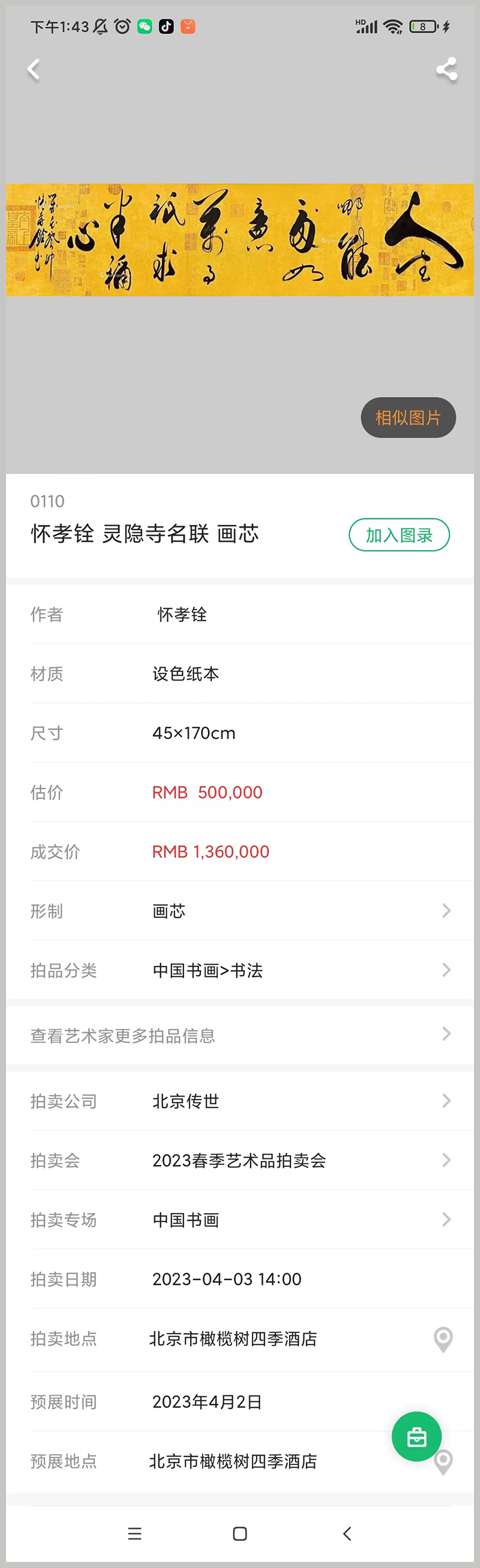This screenshot has height=1568, width=480.
Task: Tap 成交价 RMB 1,360,000 value
Action: point(211,851)
